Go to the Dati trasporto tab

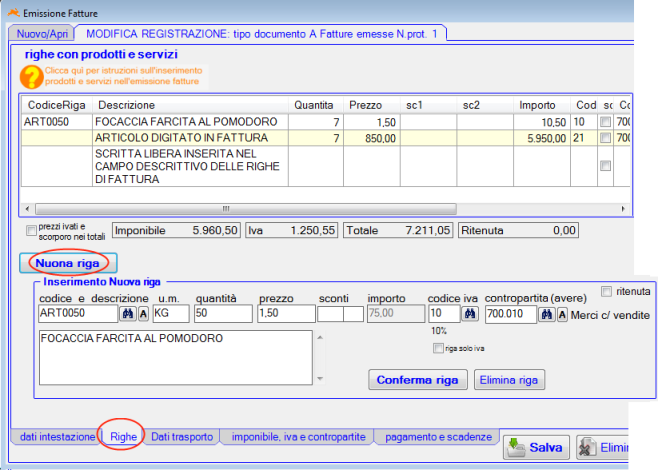point(182,437)
